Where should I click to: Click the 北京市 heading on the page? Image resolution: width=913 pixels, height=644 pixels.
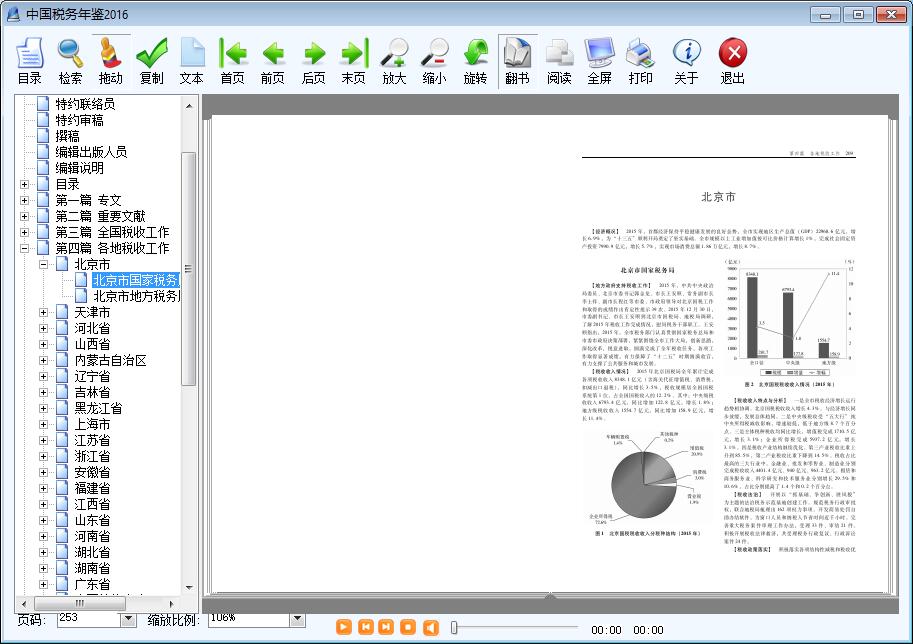point(718,197)
